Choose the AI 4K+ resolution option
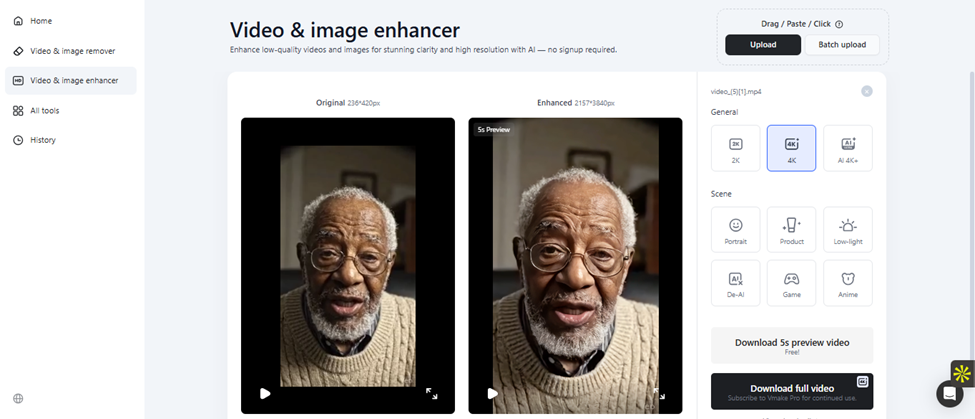This screenshot has height=419, width=975. click(848, 148)
